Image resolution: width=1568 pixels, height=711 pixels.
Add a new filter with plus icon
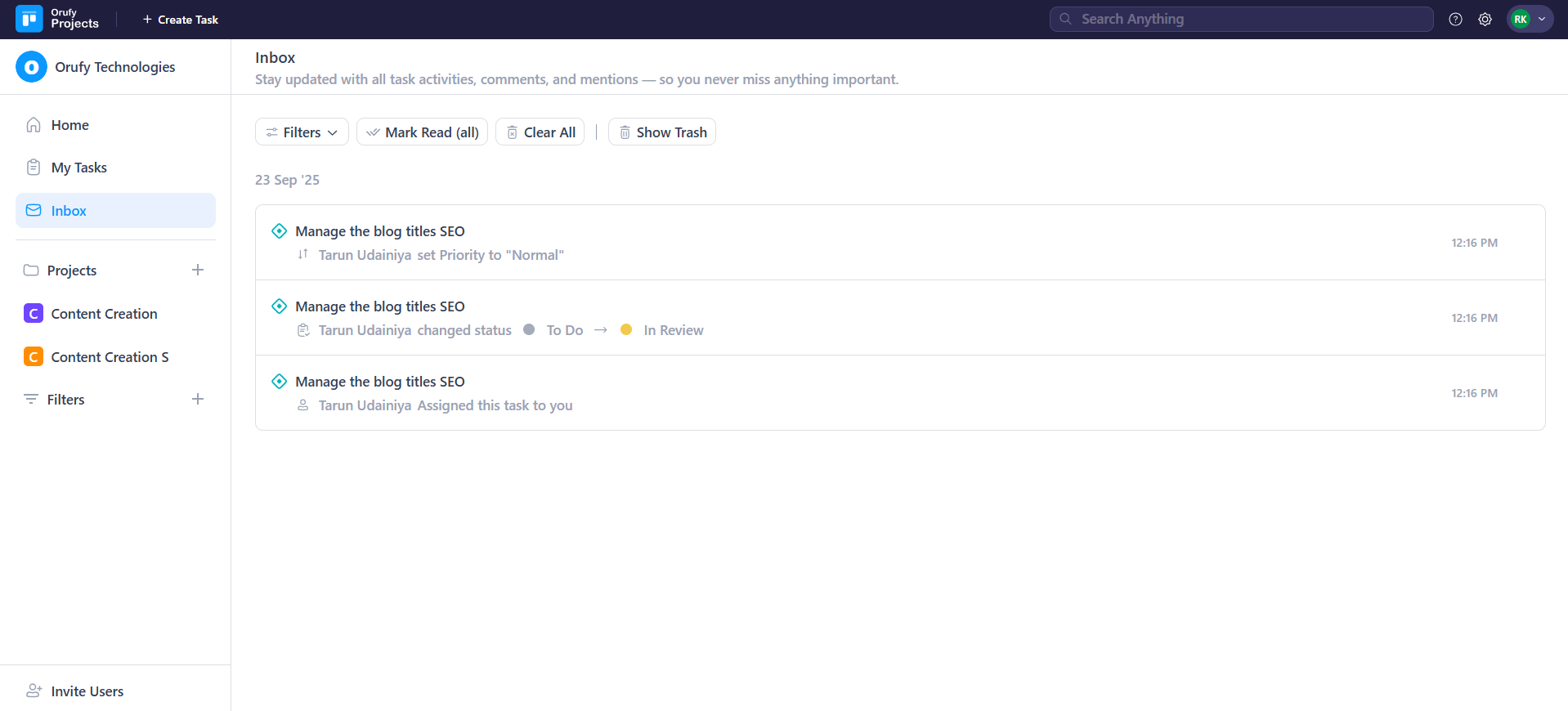click(198, 399)
